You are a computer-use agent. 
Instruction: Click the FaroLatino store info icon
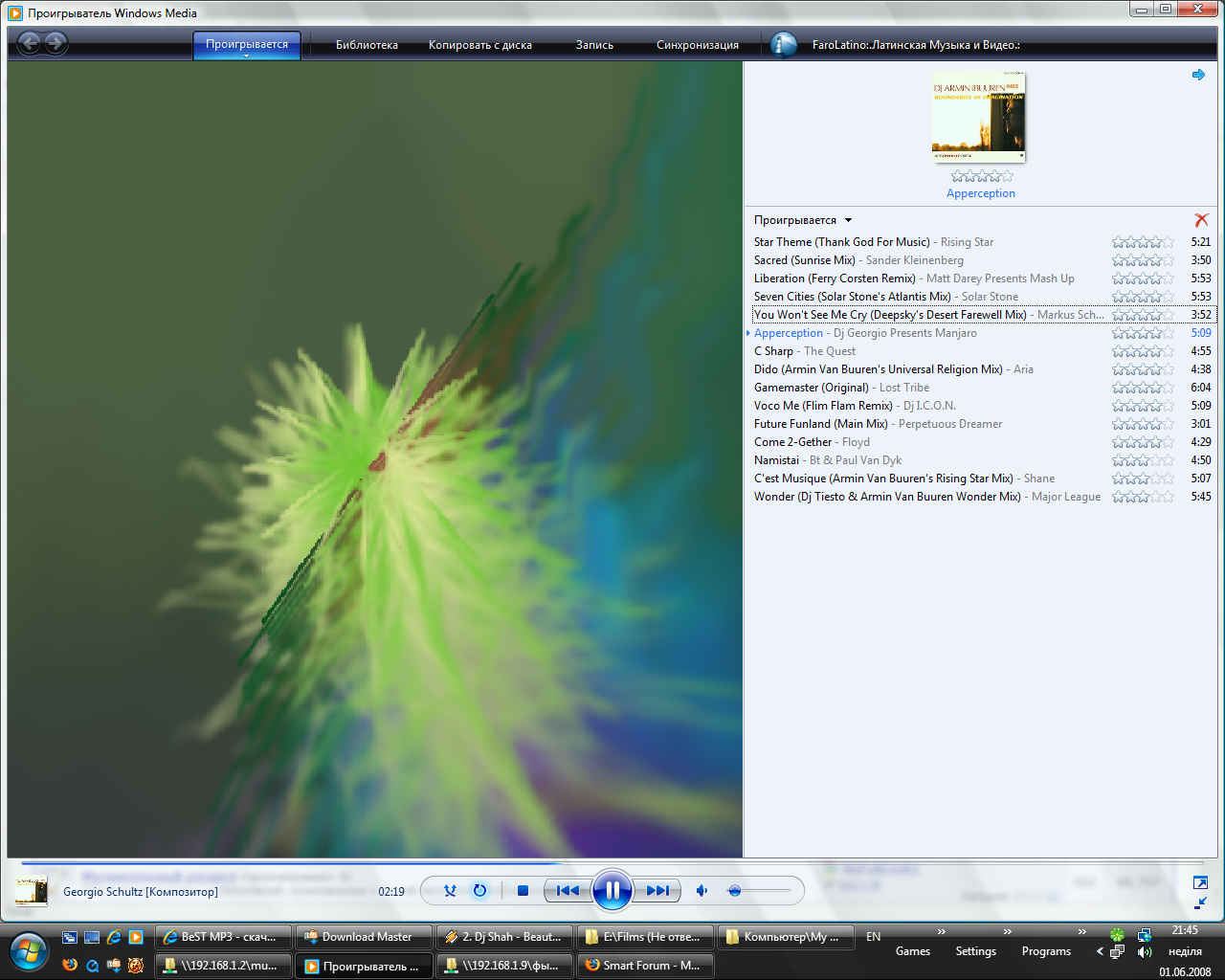784,45
